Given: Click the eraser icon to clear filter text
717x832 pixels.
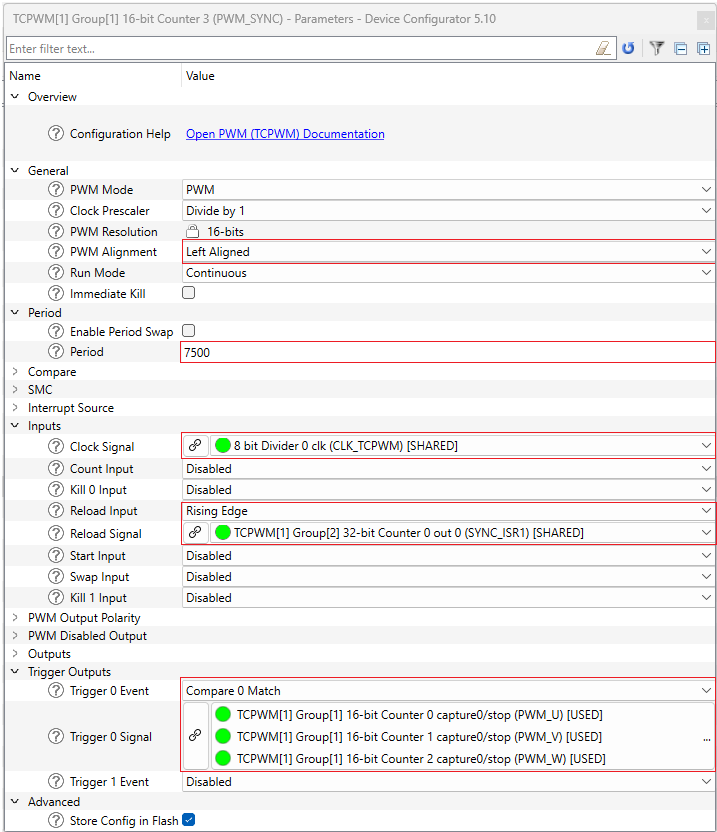Looking at the screenshot, I should coord(602,48).
